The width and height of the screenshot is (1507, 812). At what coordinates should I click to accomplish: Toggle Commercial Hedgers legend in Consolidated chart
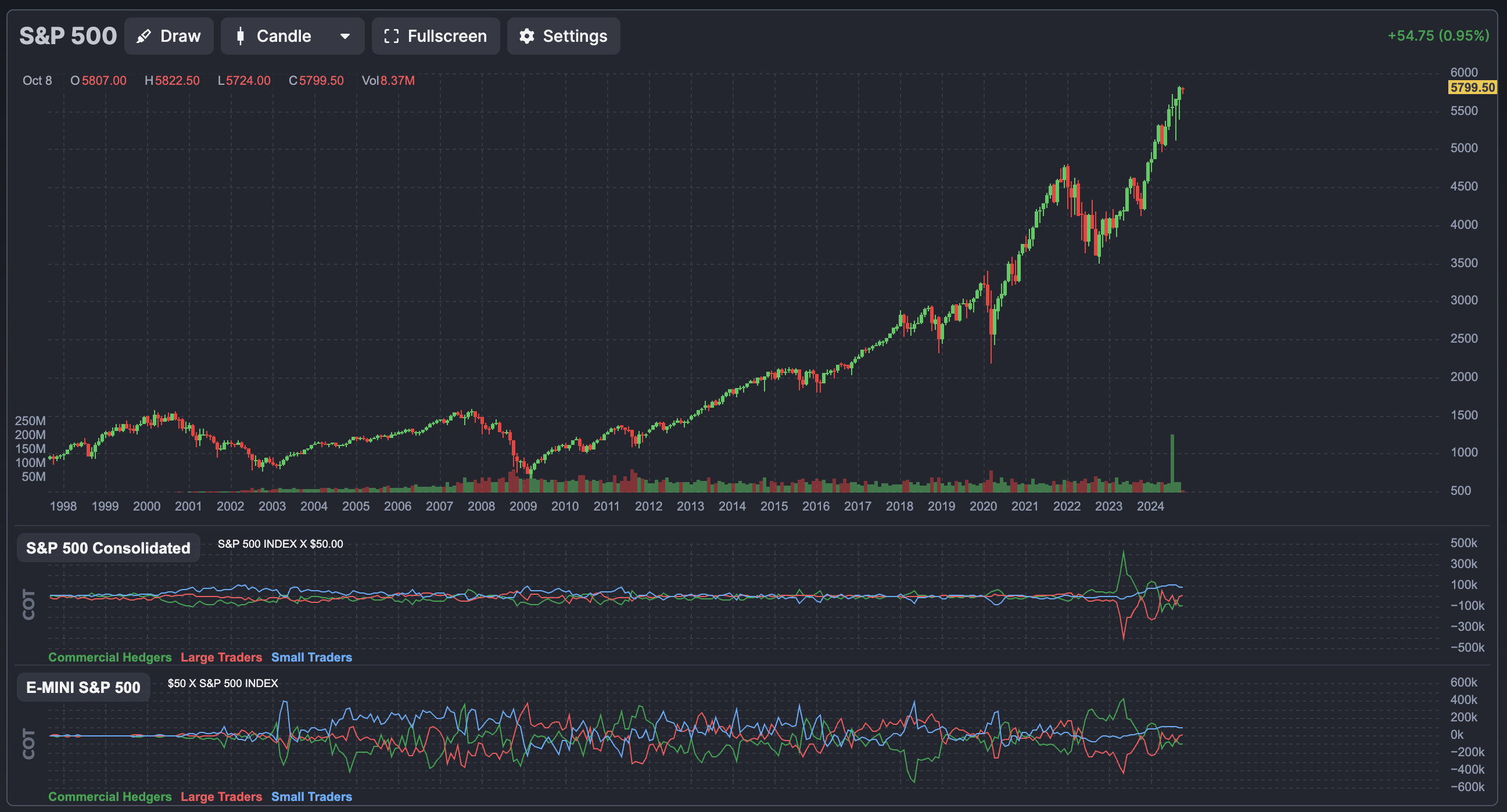[109, 657]
